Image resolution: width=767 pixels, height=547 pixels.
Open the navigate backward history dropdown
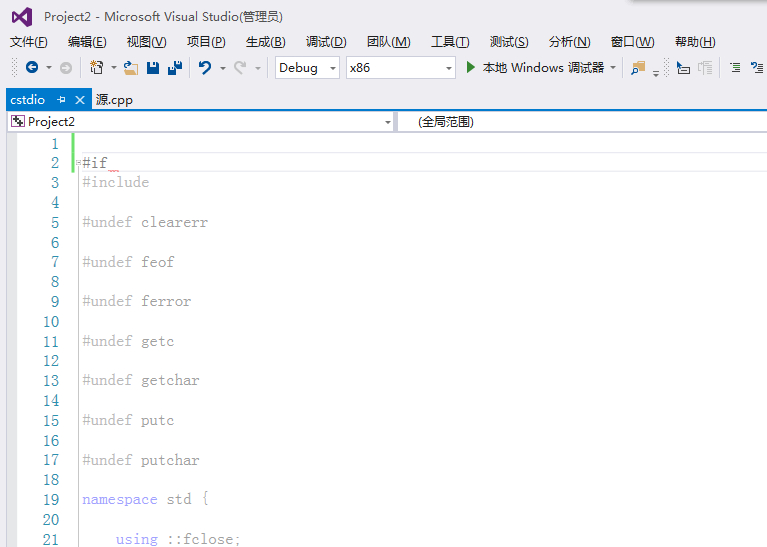49,68
